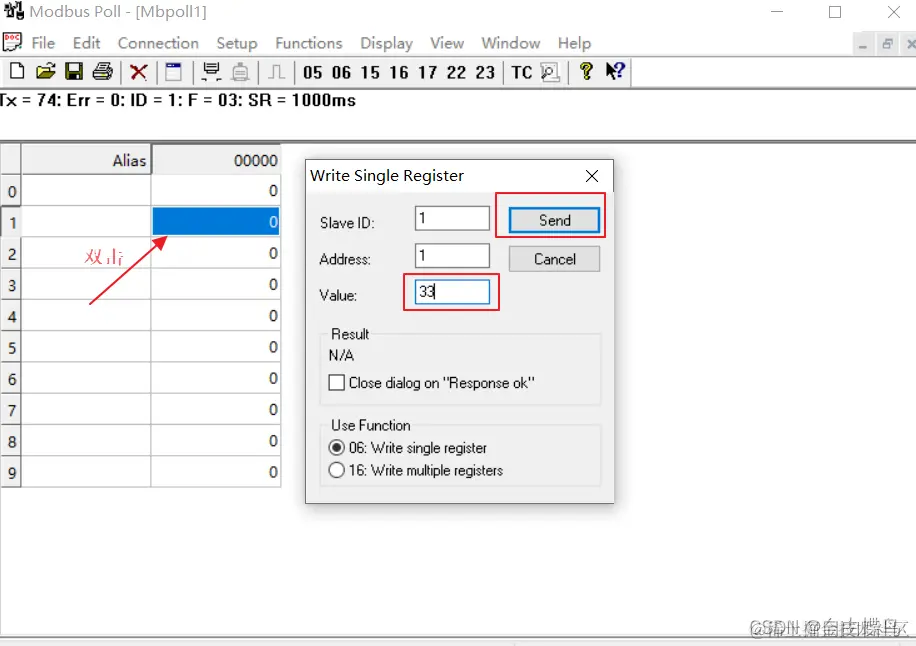Click the Send button

(x=554, y=220)
